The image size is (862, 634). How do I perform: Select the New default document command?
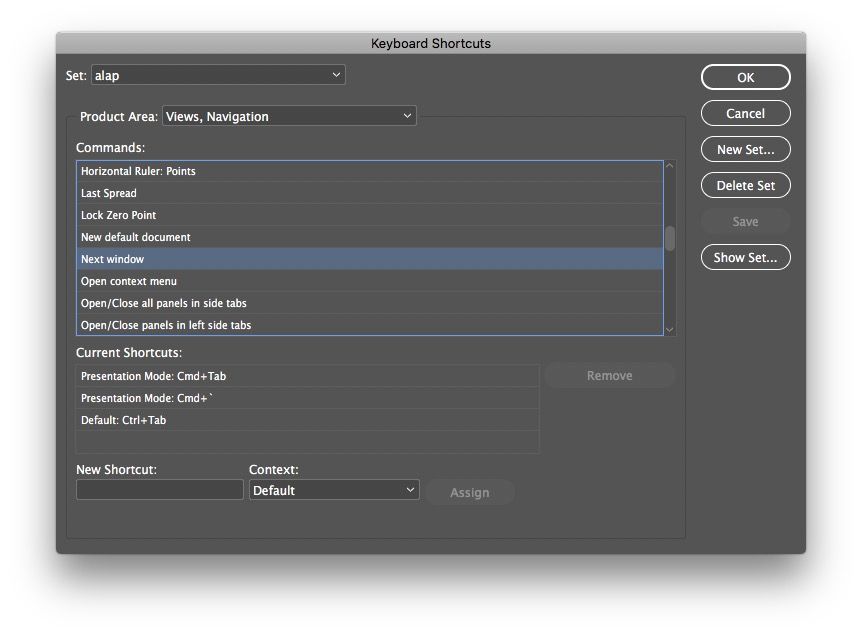click(369, 237)
